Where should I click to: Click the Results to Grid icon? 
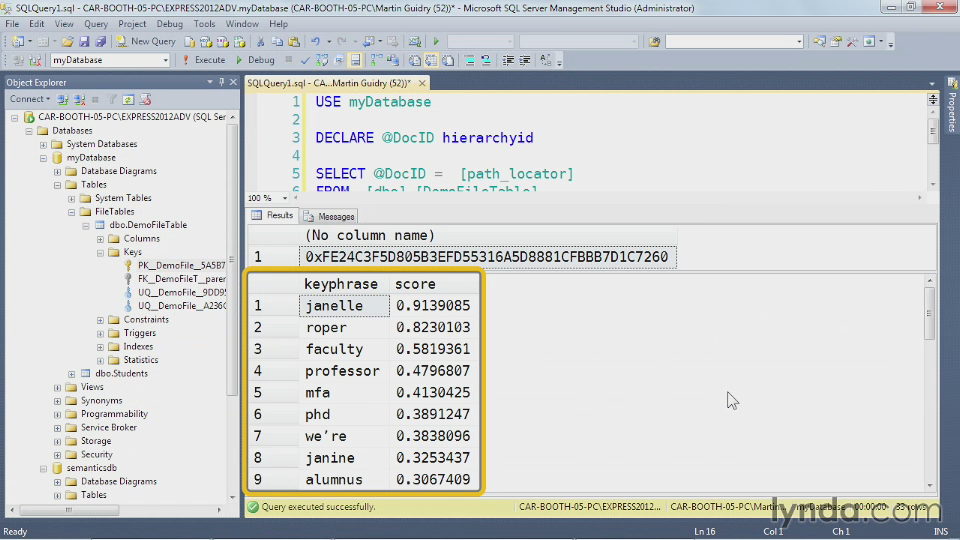point(432,60)
